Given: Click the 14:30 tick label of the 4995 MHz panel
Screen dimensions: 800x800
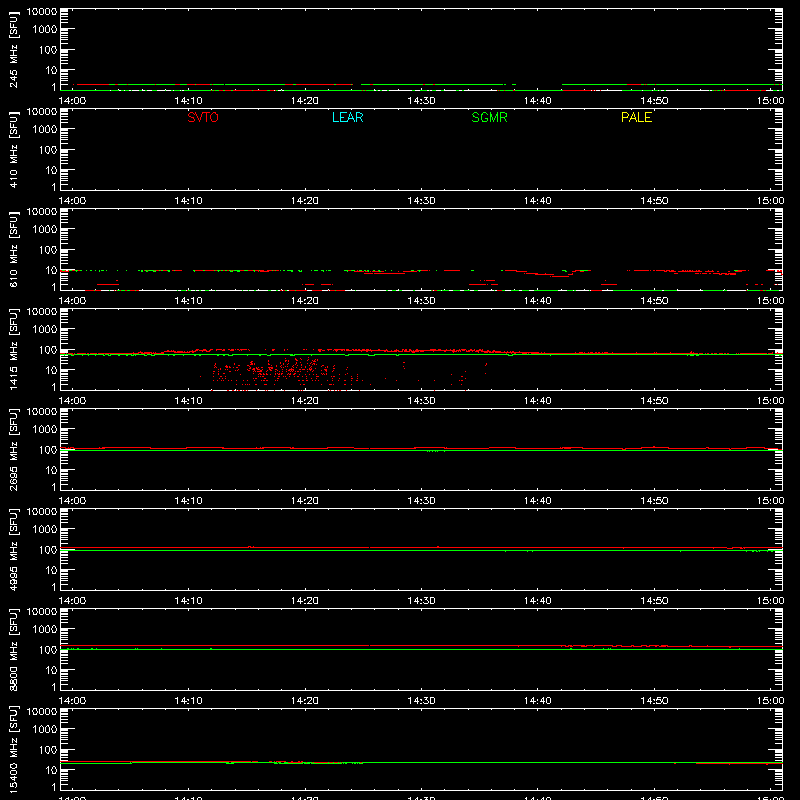Looking at the screenshot, I should tap(421, 601).
